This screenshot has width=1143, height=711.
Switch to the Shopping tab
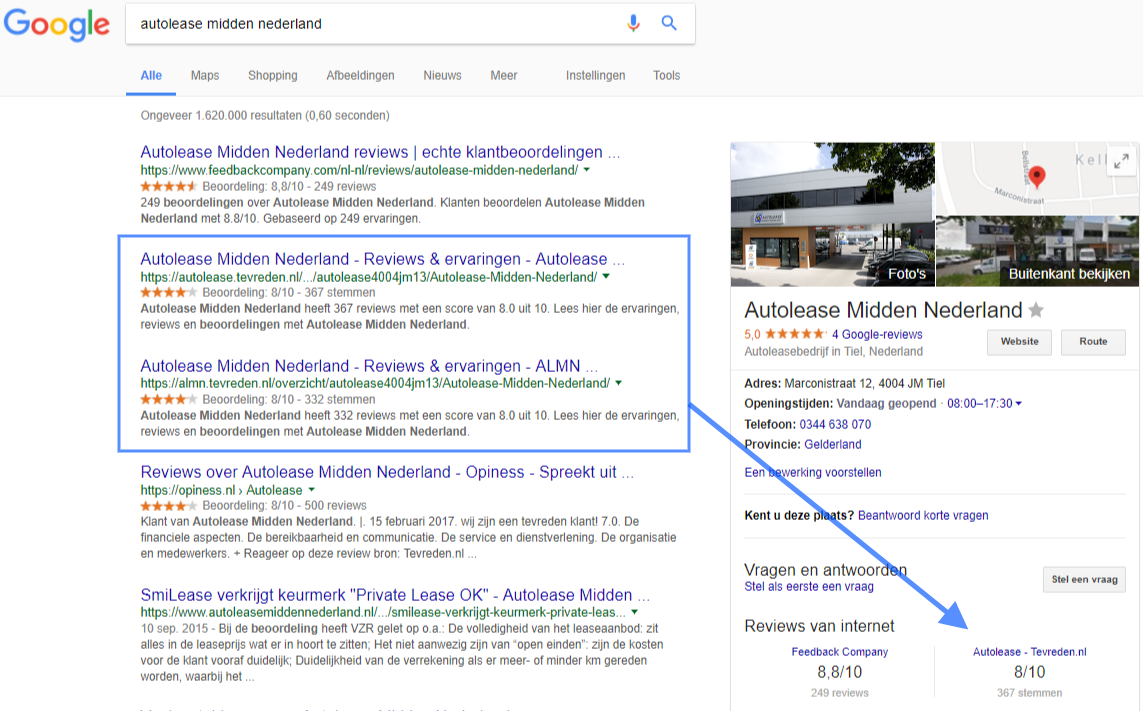[273, 75]
